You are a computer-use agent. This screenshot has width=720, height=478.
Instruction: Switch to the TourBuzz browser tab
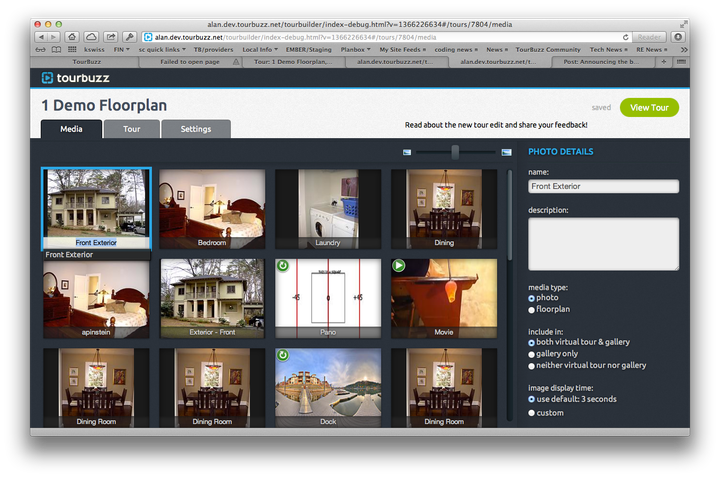(86, 62)
